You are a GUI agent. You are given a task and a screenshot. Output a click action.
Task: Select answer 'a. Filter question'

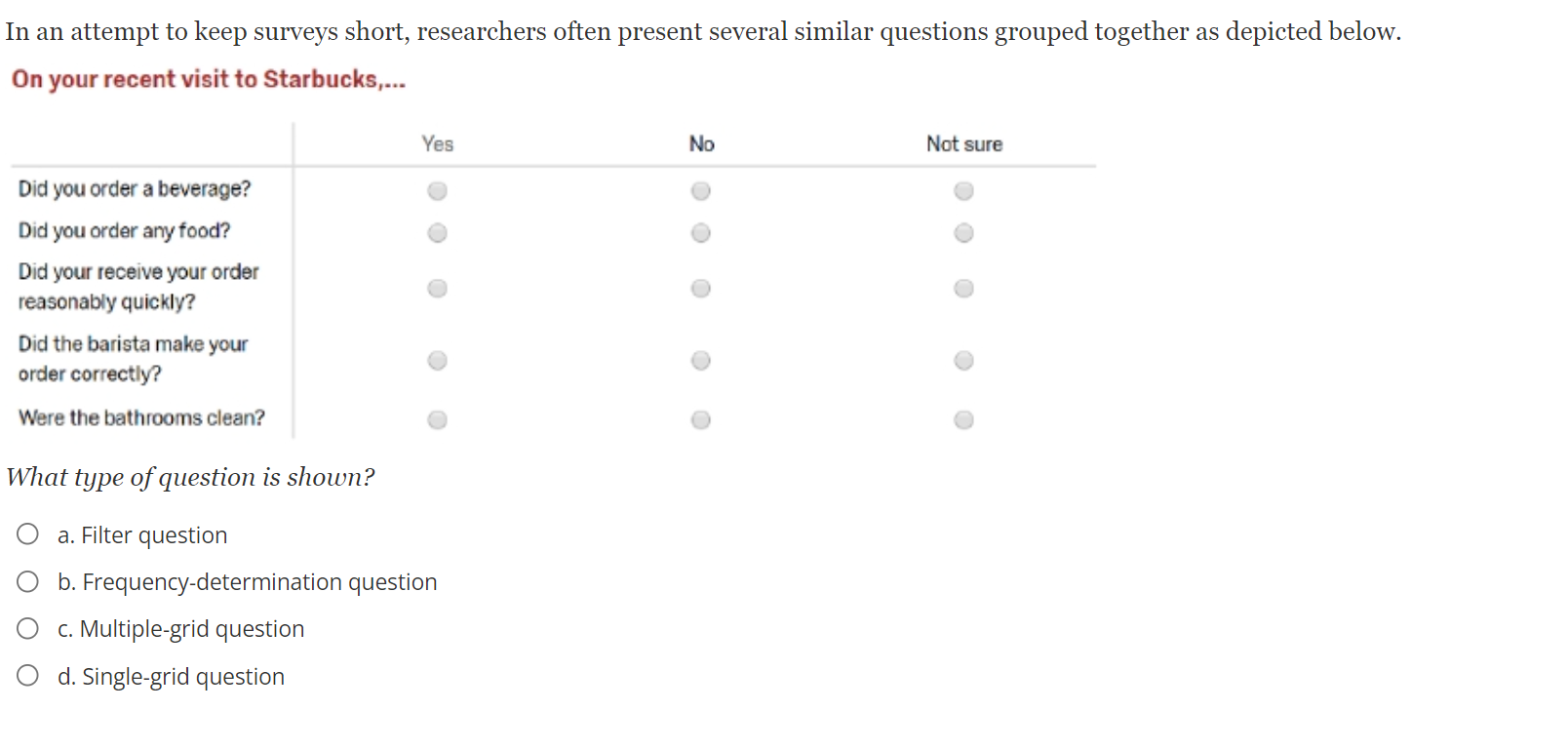coord(27,534)
